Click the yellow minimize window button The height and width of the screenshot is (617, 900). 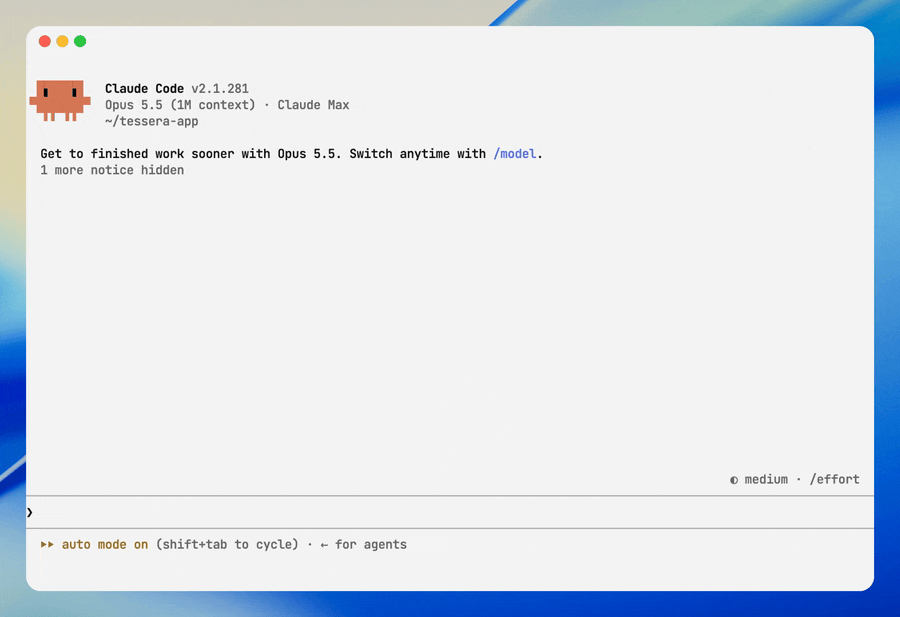coord(63,41)
